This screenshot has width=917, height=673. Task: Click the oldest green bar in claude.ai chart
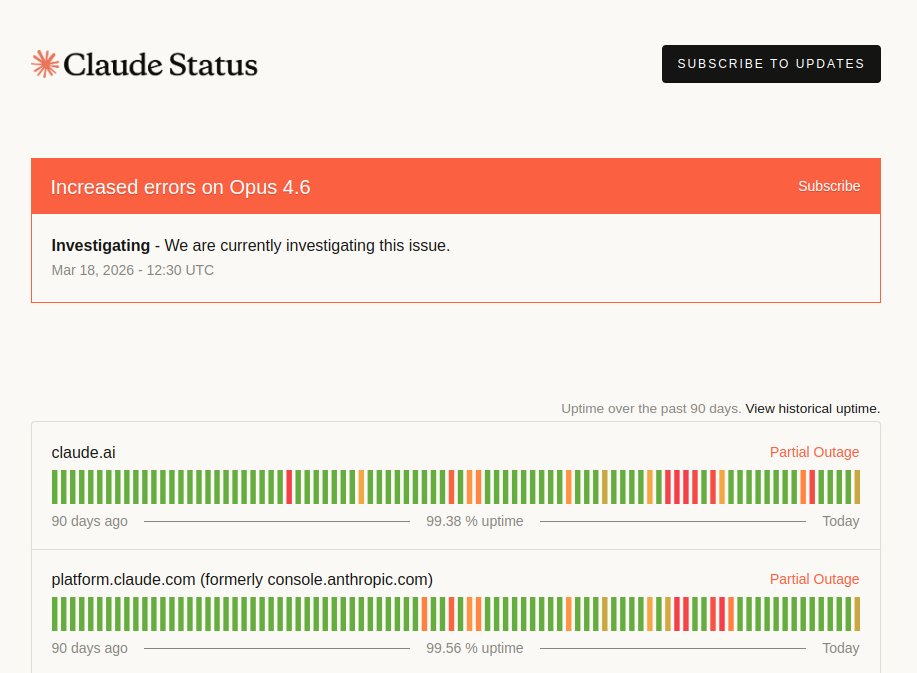point(54,487)
